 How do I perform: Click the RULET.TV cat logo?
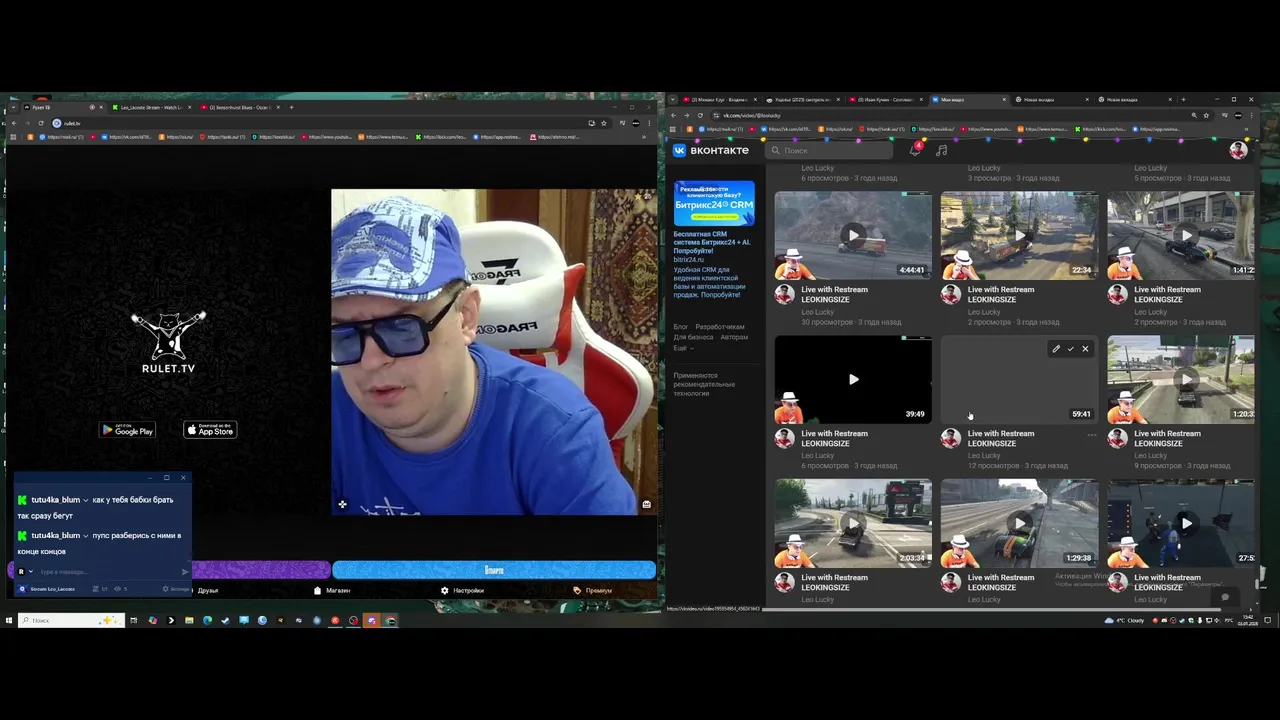[168, 341]
